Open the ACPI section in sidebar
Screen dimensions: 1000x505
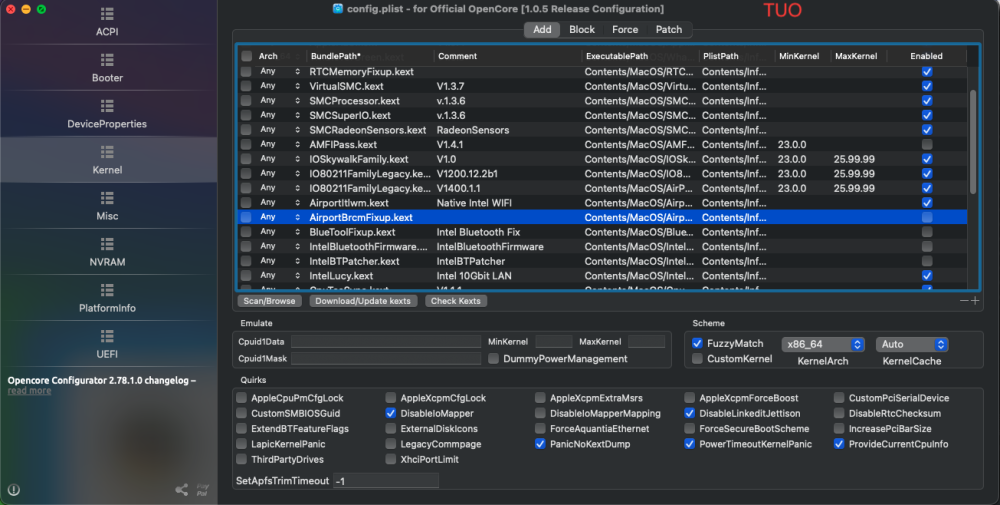[x=107, y=22]
